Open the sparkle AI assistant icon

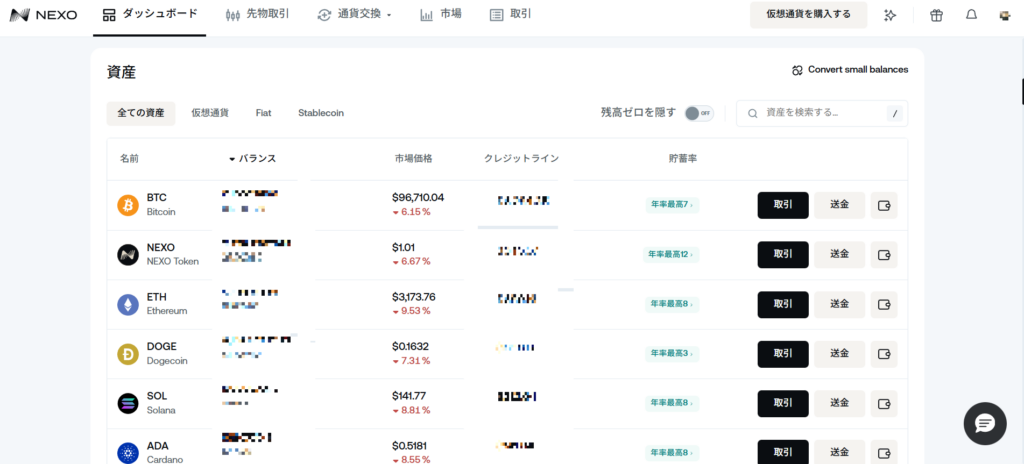(889, 15)
